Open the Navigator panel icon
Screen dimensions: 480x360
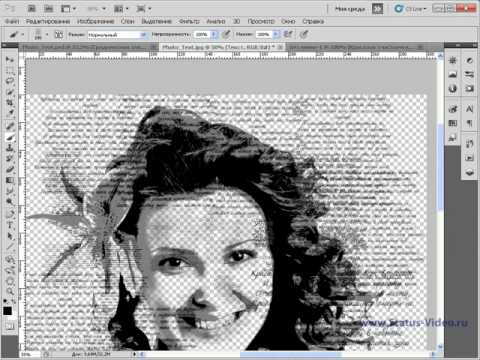click(452, 60)
